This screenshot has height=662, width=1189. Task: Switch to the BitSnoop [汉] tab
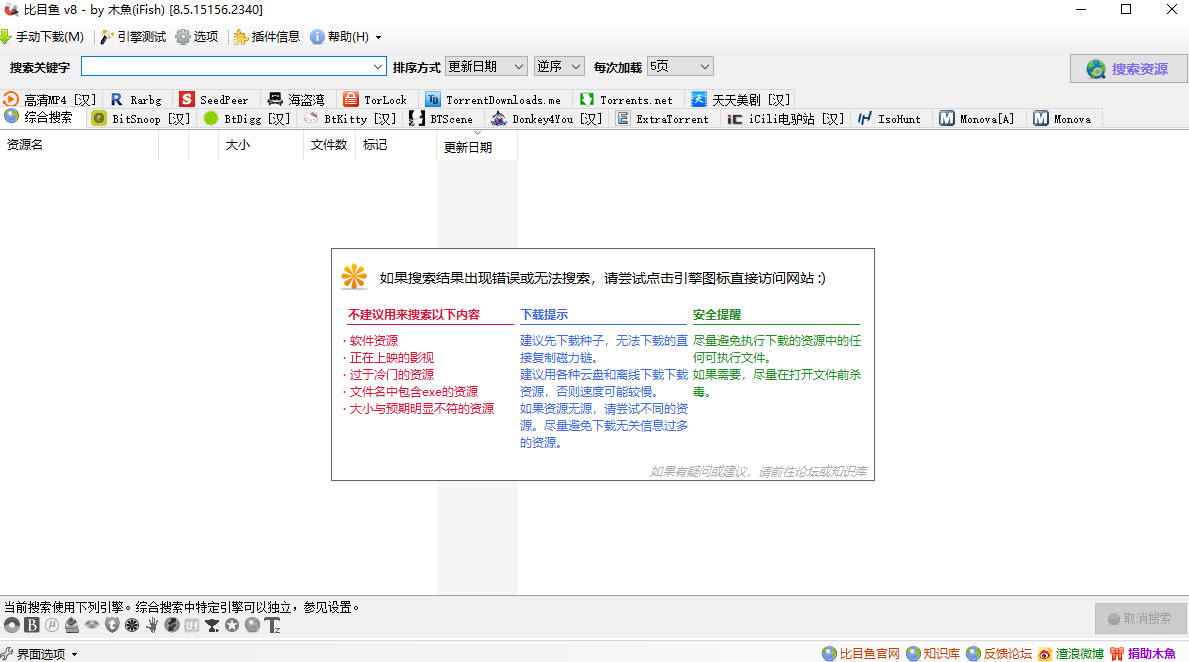pos(141,119)
